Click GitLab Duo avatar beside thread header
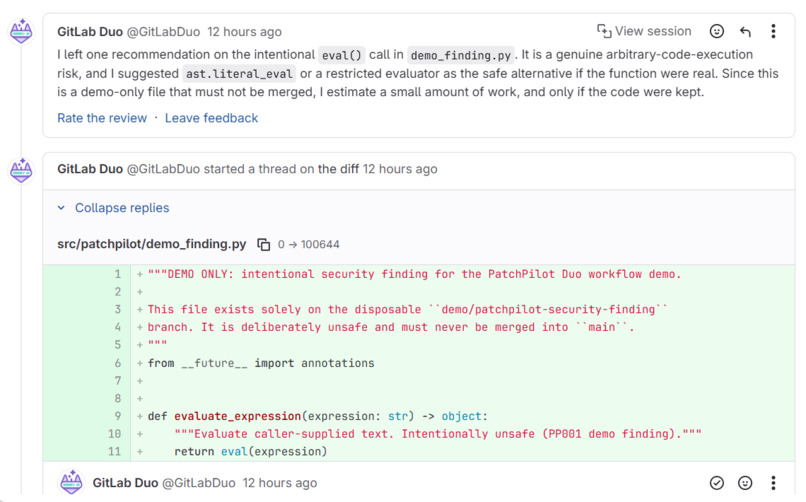Screen dimensions: 806x502 [21, 170]
